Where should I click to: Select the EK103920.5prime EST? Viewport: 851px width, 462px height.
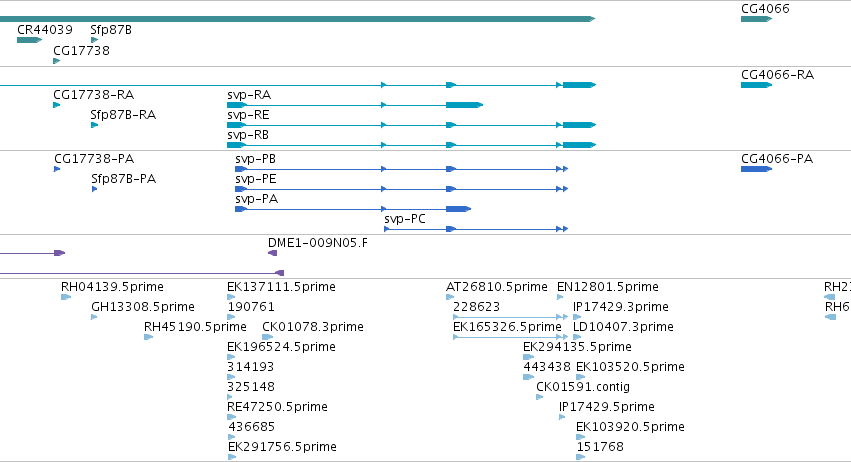580,438
